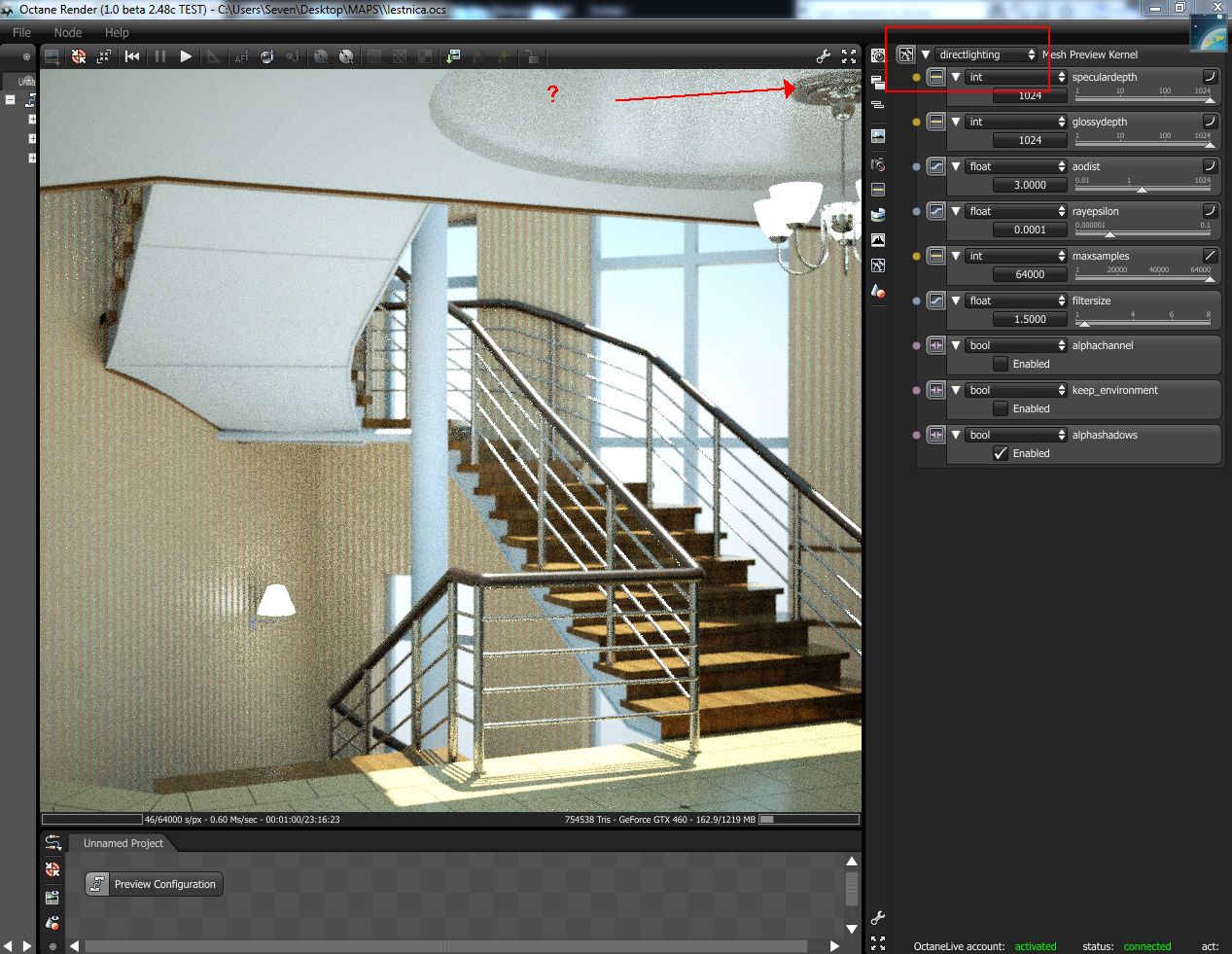
Task: Select the kernel icon in the inspector sidebar
Action: pyautogui.click(x=878, y=265)
